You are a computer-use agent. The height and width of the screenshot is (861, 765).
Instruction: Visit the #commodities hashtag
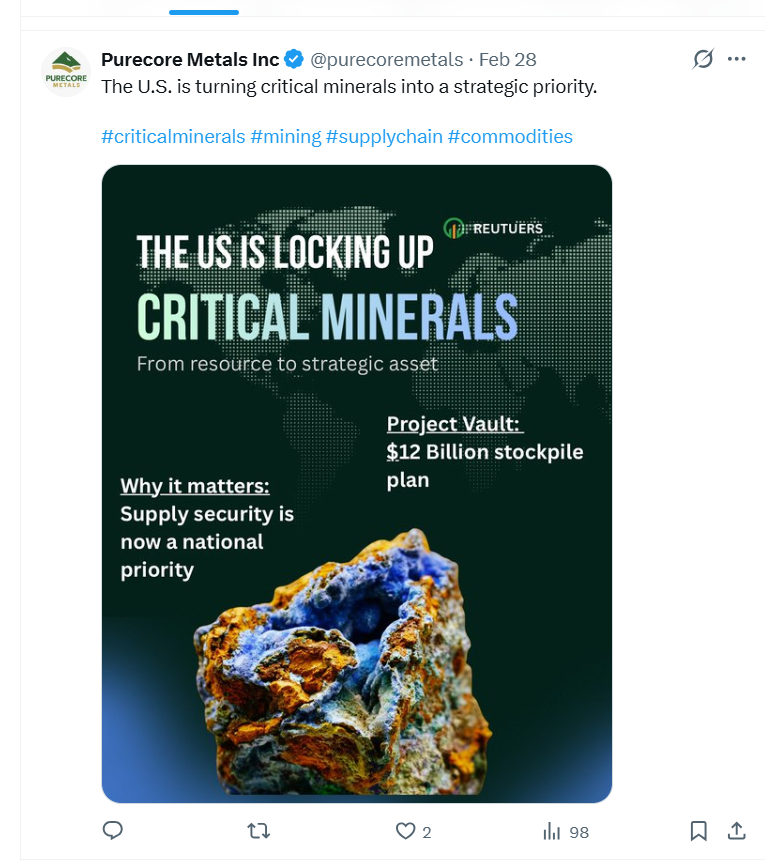tap(510, 136)
